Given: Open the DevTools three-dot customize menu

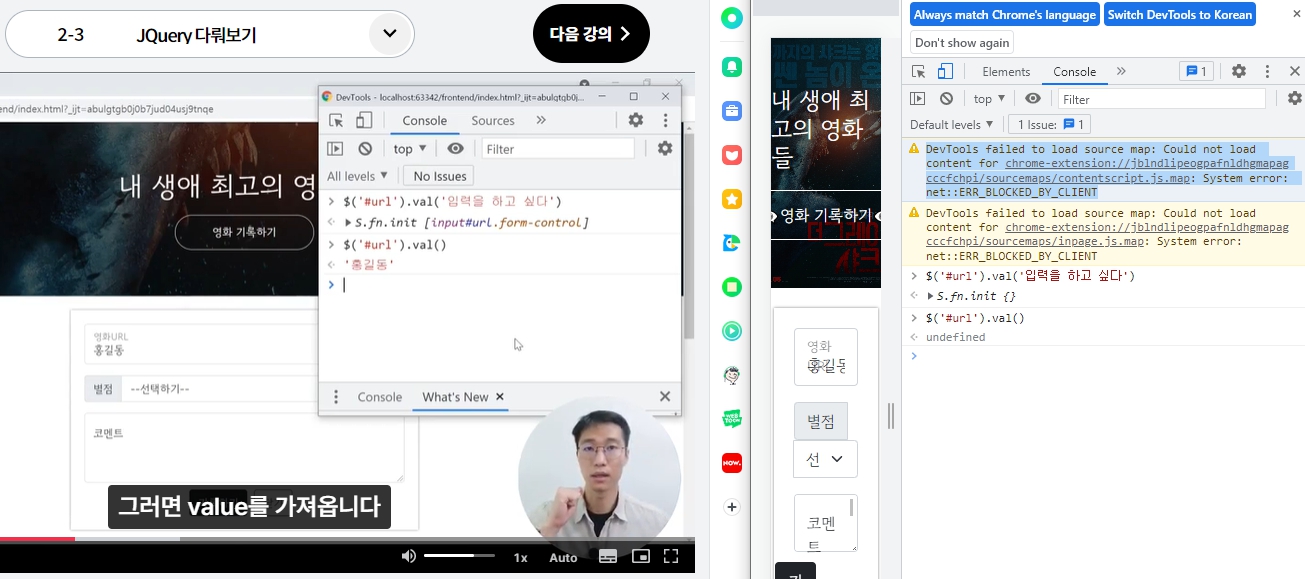Looking at the screenshot, I should pos(1267,71).
